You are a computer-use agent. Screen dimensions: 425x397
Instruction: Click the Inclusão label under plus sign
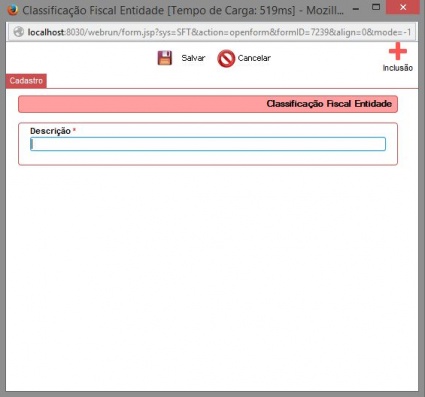tap(398, 68)
